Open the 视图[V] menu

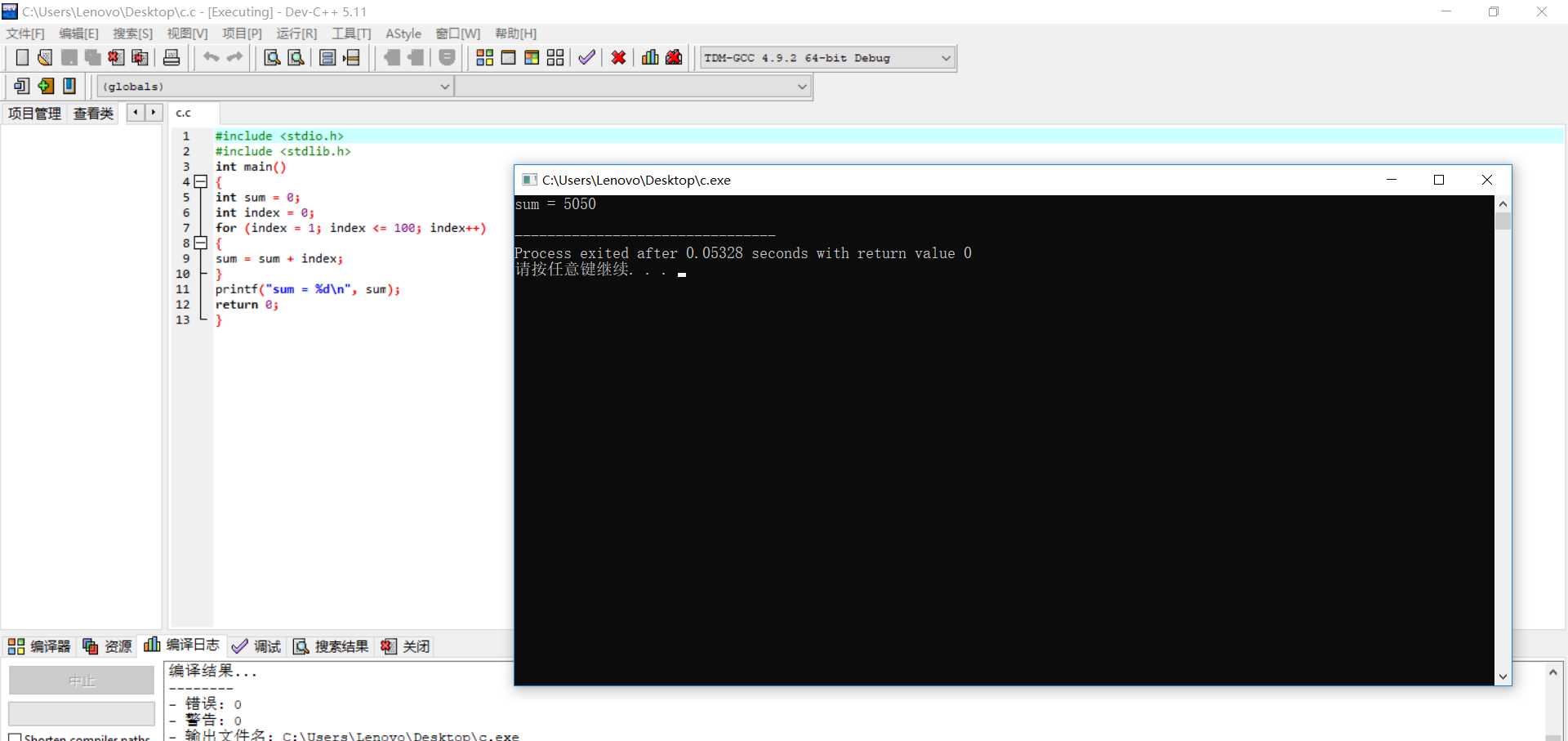(187, 33)
